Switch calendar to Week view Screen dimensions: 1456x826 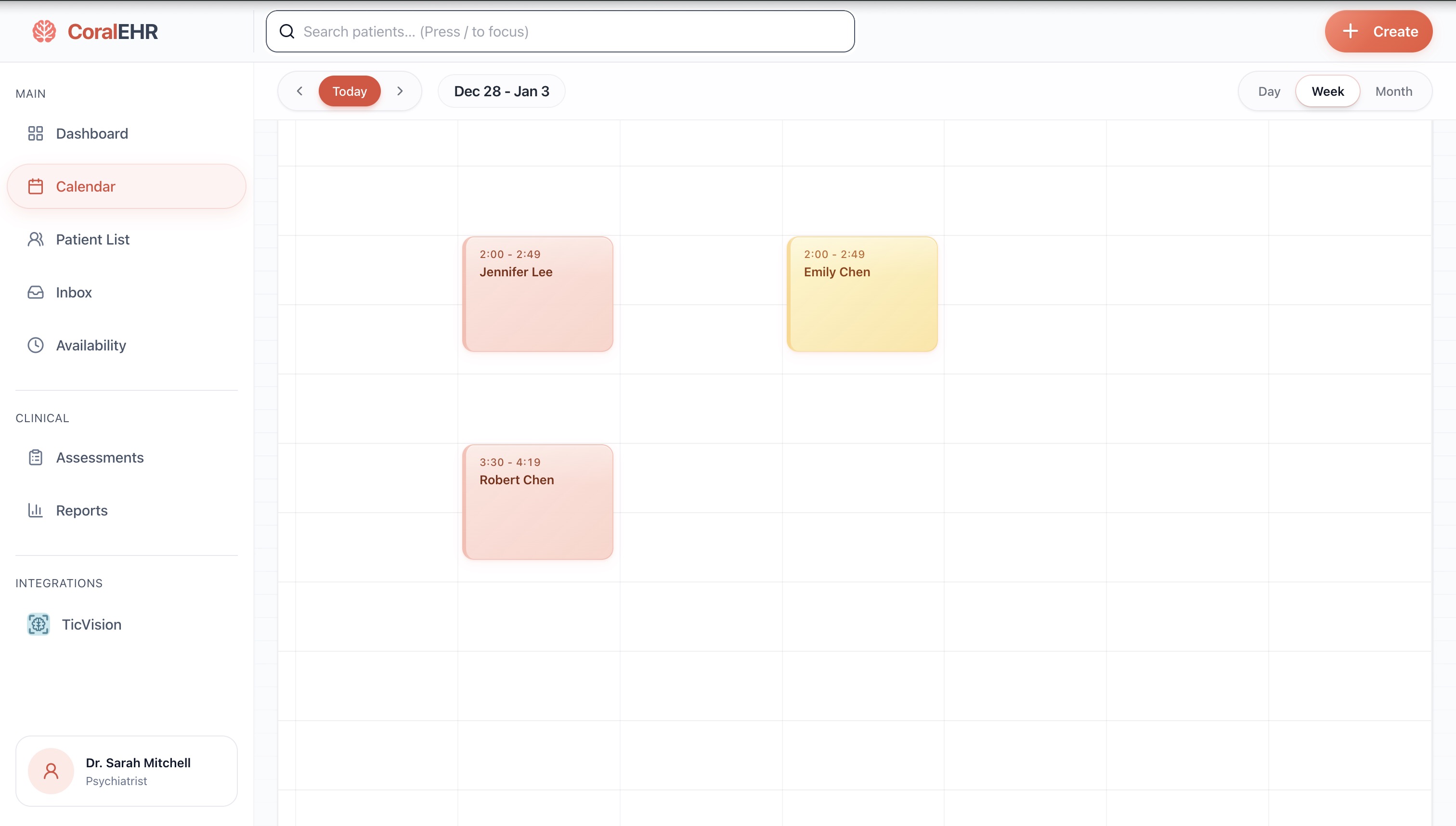coord(1328,91)
